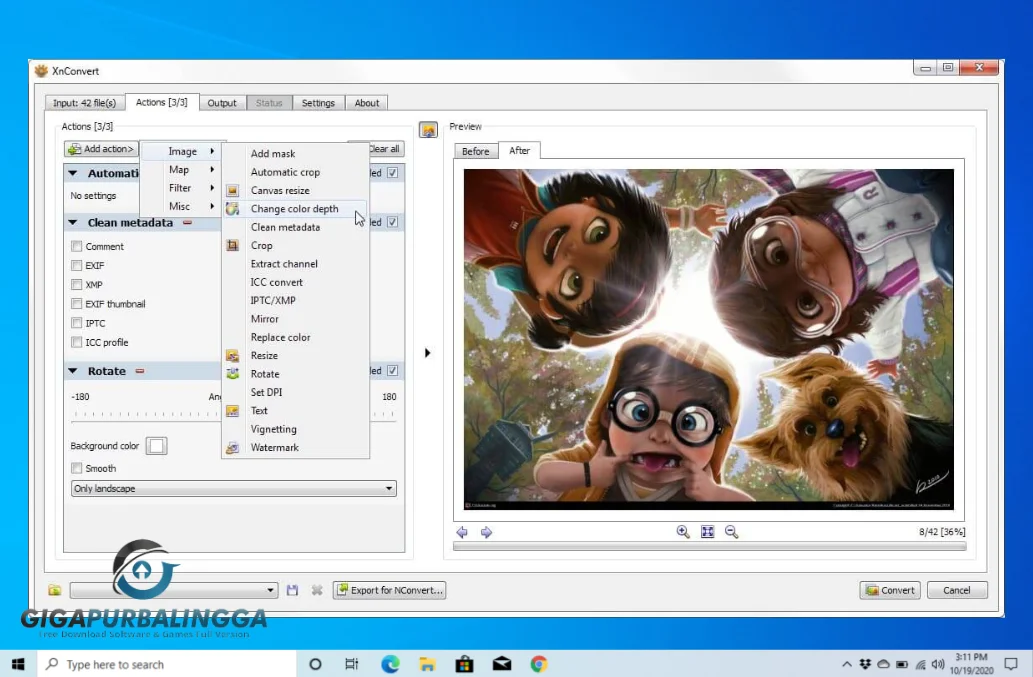Expand the Map submenu

click(181, 170)
